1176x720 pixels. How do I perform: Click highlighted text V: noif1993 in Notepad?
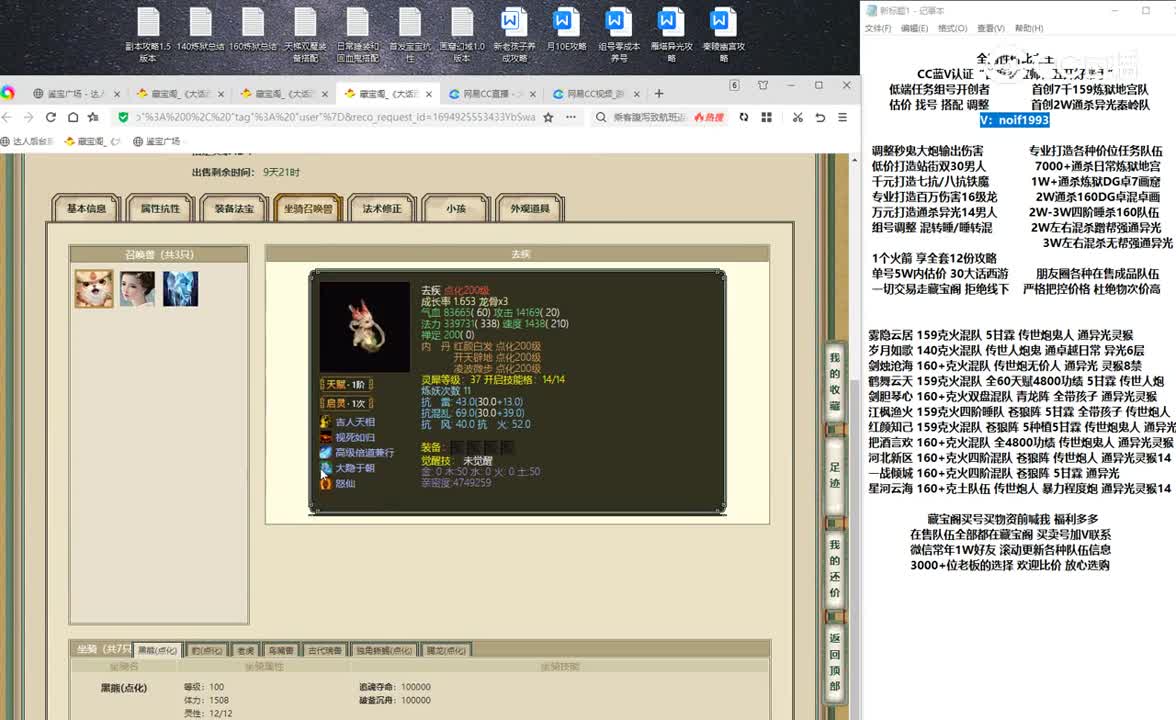tap(1014, 120)
